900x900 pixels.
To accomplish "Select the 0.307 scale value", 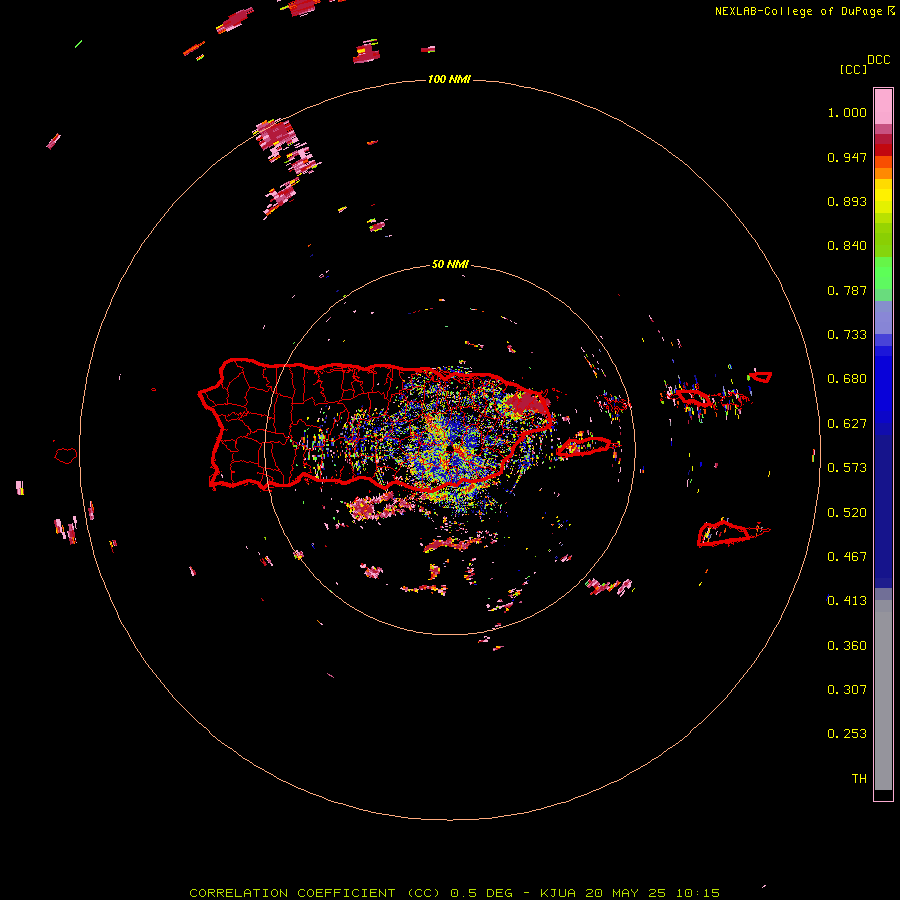I will pyautogui.click(x=847, y=690).
